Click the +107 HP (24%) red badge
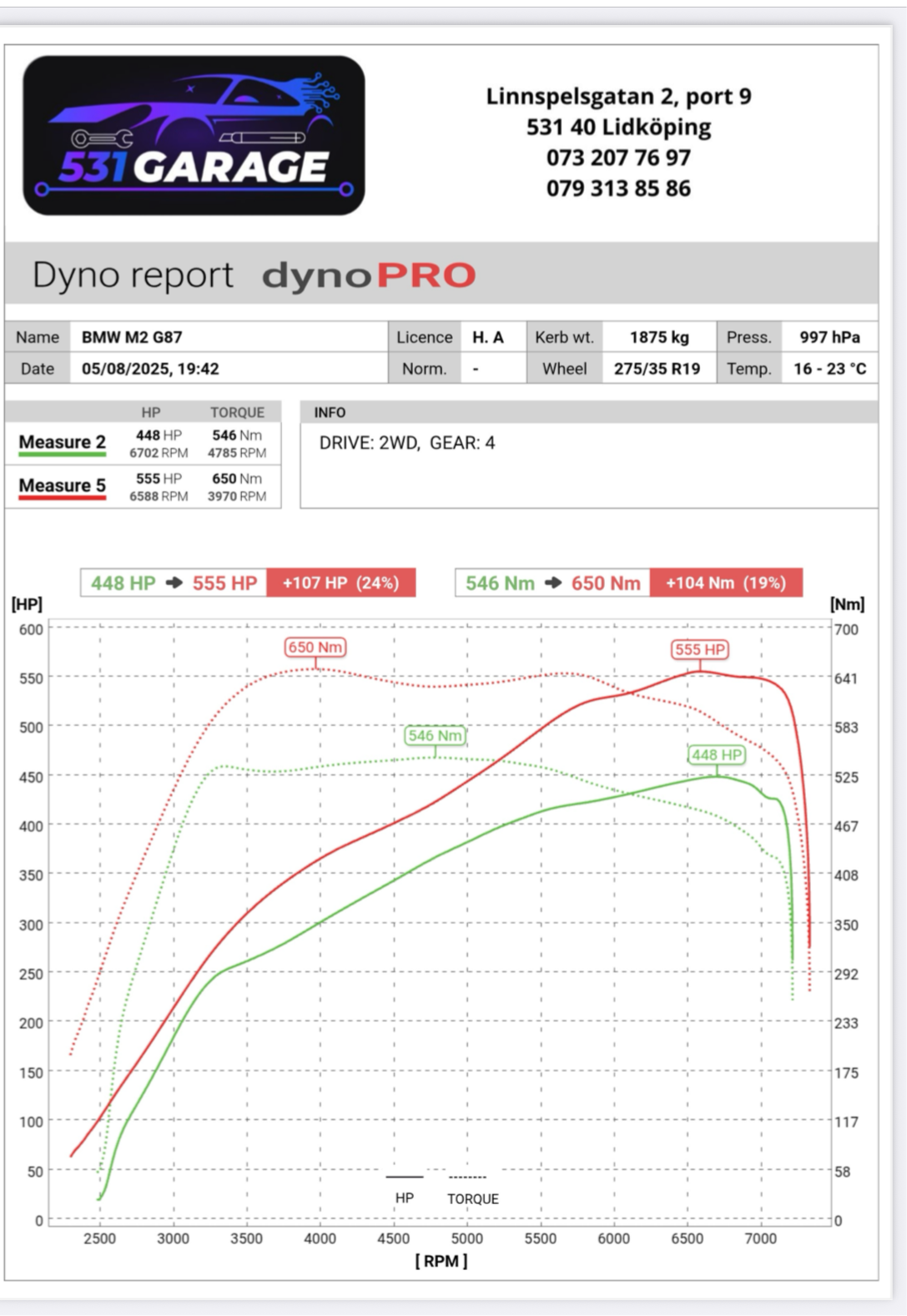The height and width of the screenshot is (1316, 907). tap(340, 583)
